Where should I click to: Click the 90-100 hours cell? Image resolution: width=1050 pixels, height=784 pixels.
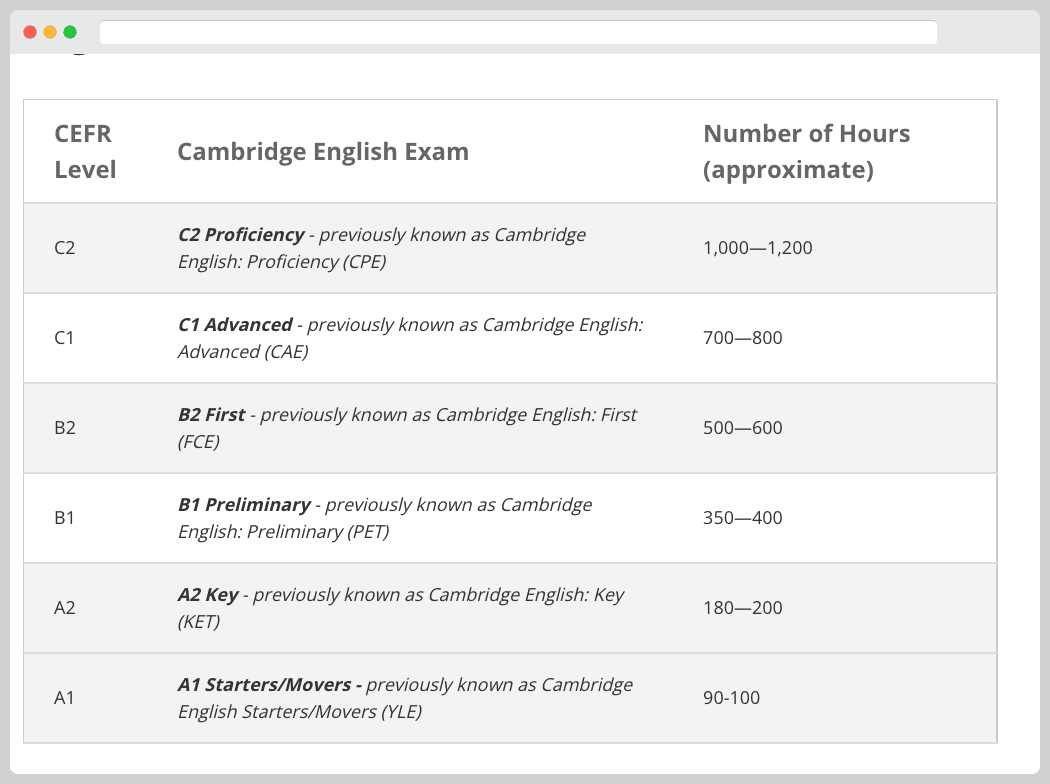pos(730,697)
